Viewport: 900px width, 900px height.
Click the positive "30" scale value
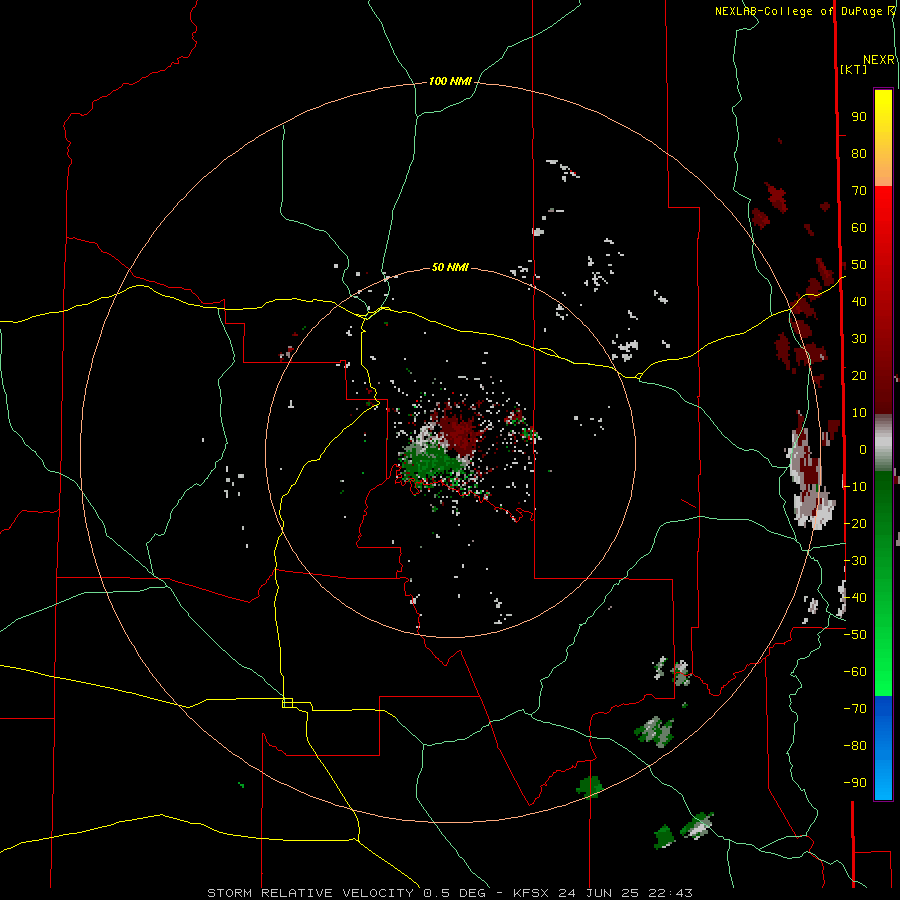pos(859,339)
